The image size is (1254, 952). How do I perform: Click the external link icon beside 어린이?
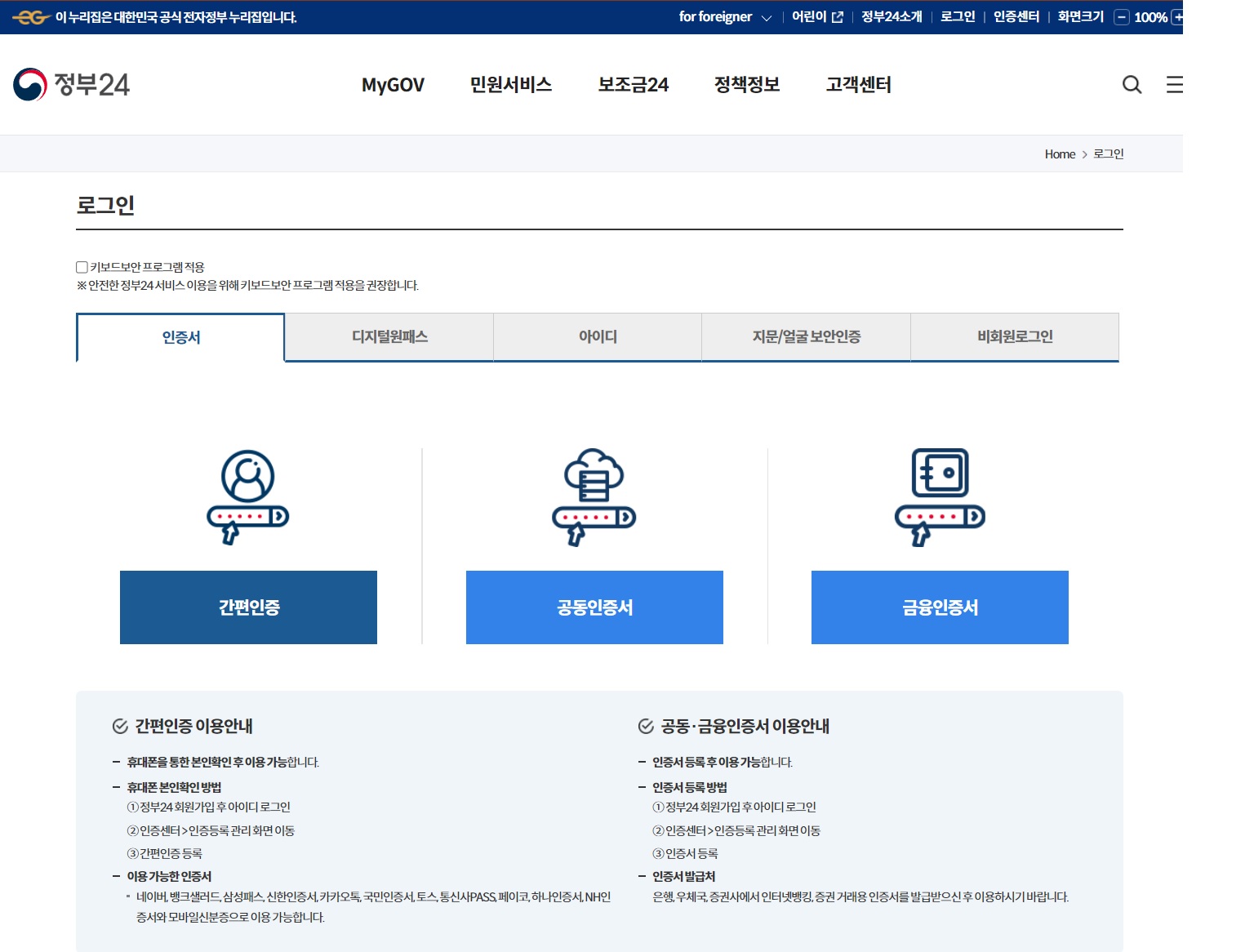pos(838,16)
